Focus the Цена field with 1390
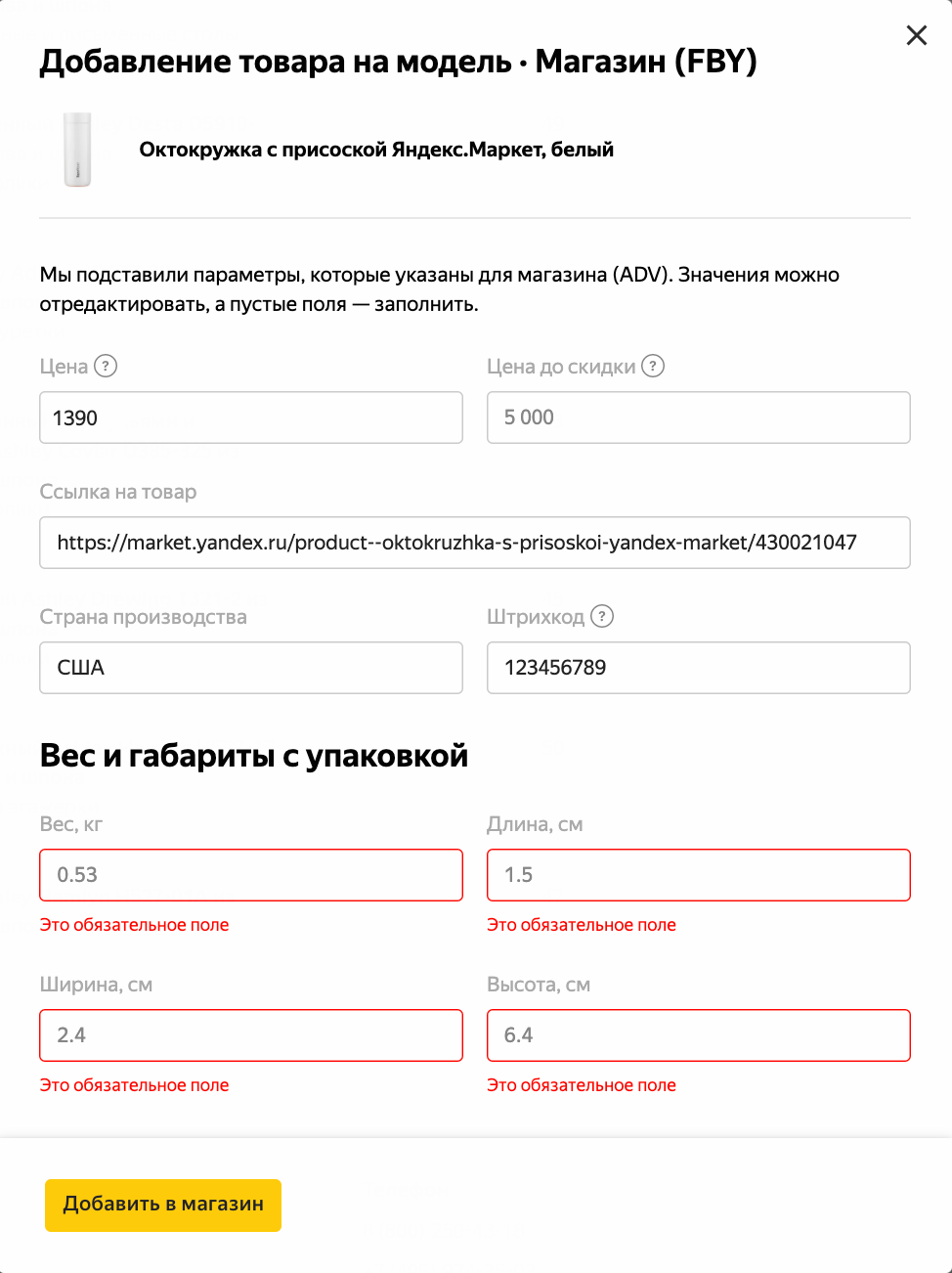The height and width of the screenshot is (1273, 952). coord(250,417)
